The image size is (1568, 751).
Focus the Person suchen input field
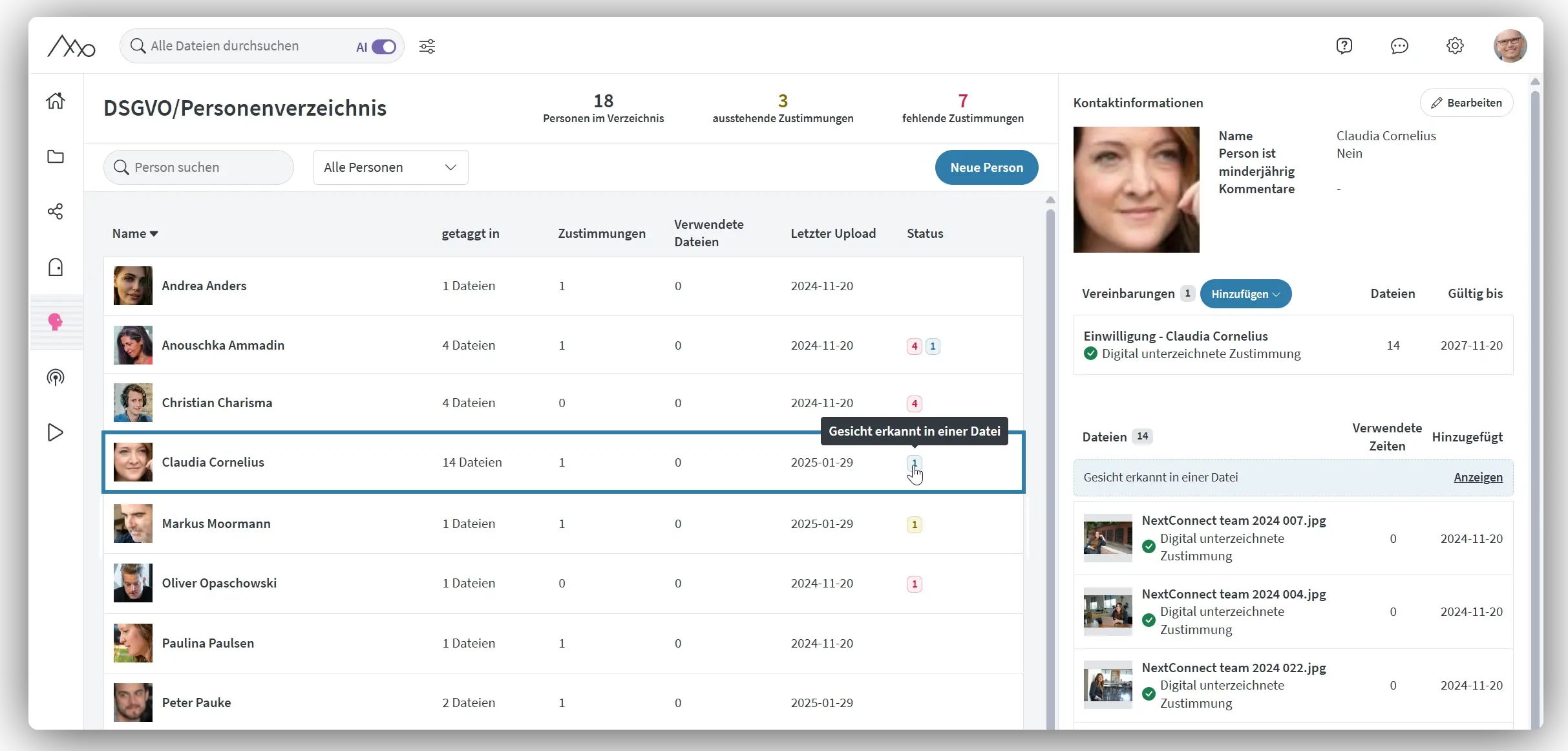(198, 167)
